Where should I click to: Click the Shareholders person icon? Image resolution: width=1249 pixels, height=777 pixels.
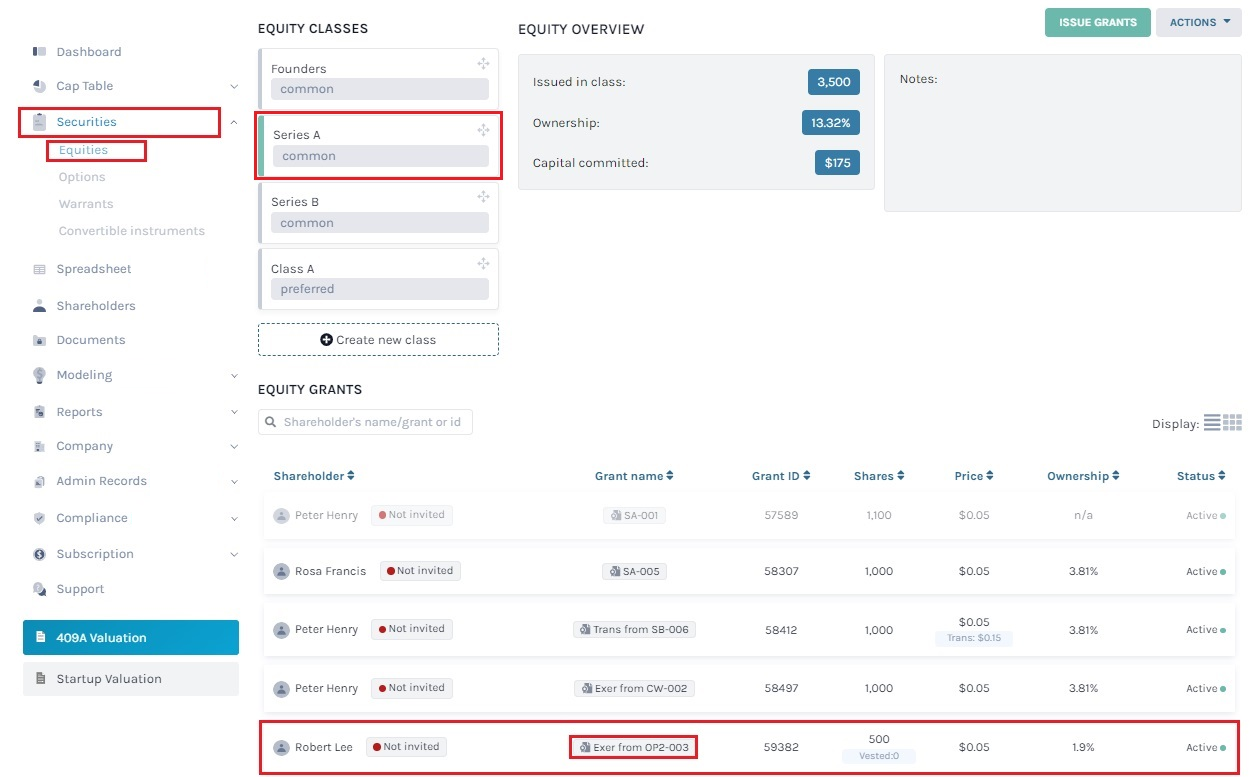coord(39,306)
